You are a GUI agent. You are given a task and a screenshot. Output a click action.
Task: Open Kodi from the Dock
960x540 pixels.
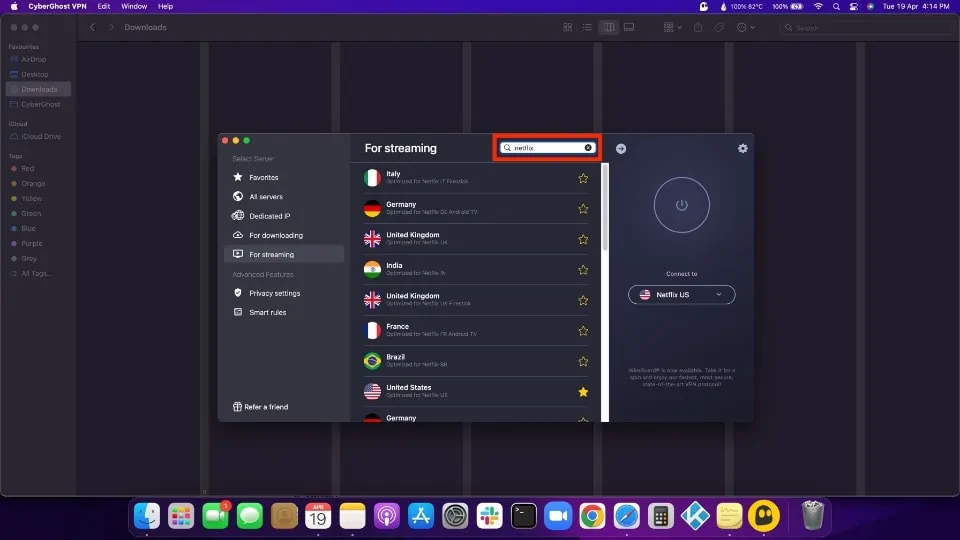[695, 516]
